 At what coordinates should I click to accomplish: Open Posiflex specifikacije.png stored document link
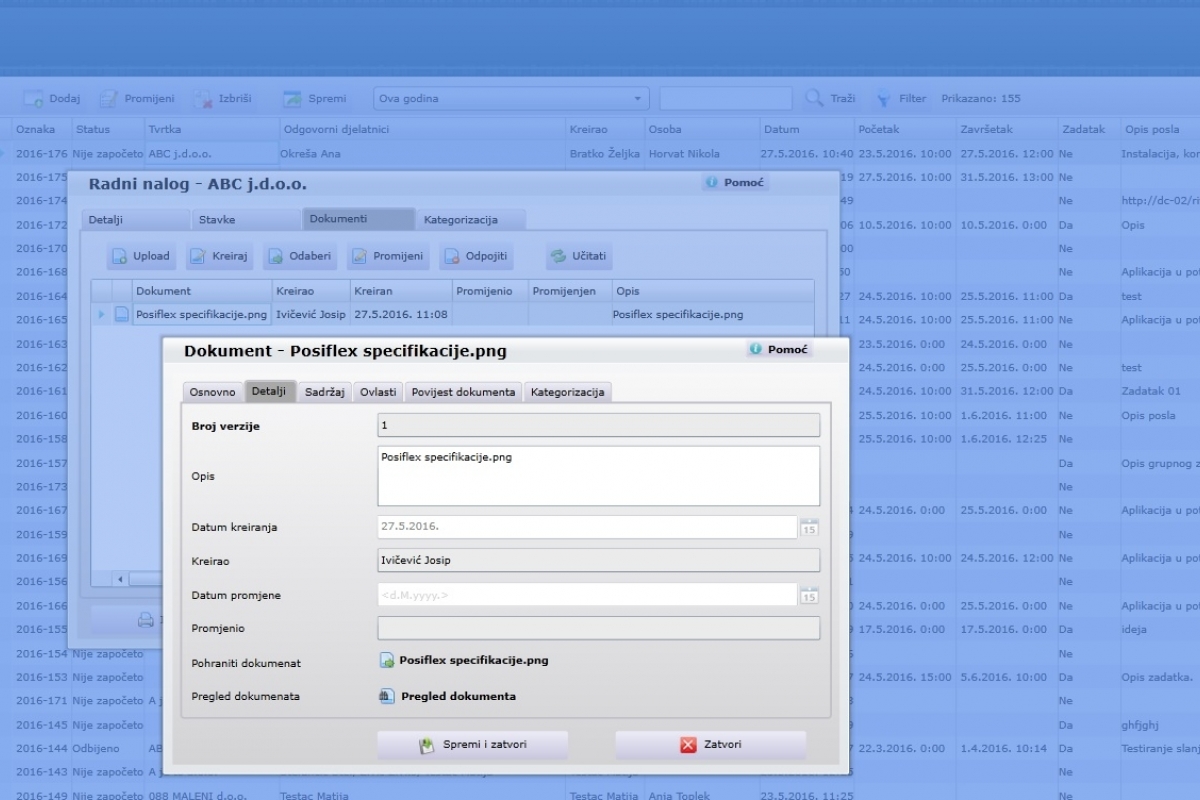(474, 661)
